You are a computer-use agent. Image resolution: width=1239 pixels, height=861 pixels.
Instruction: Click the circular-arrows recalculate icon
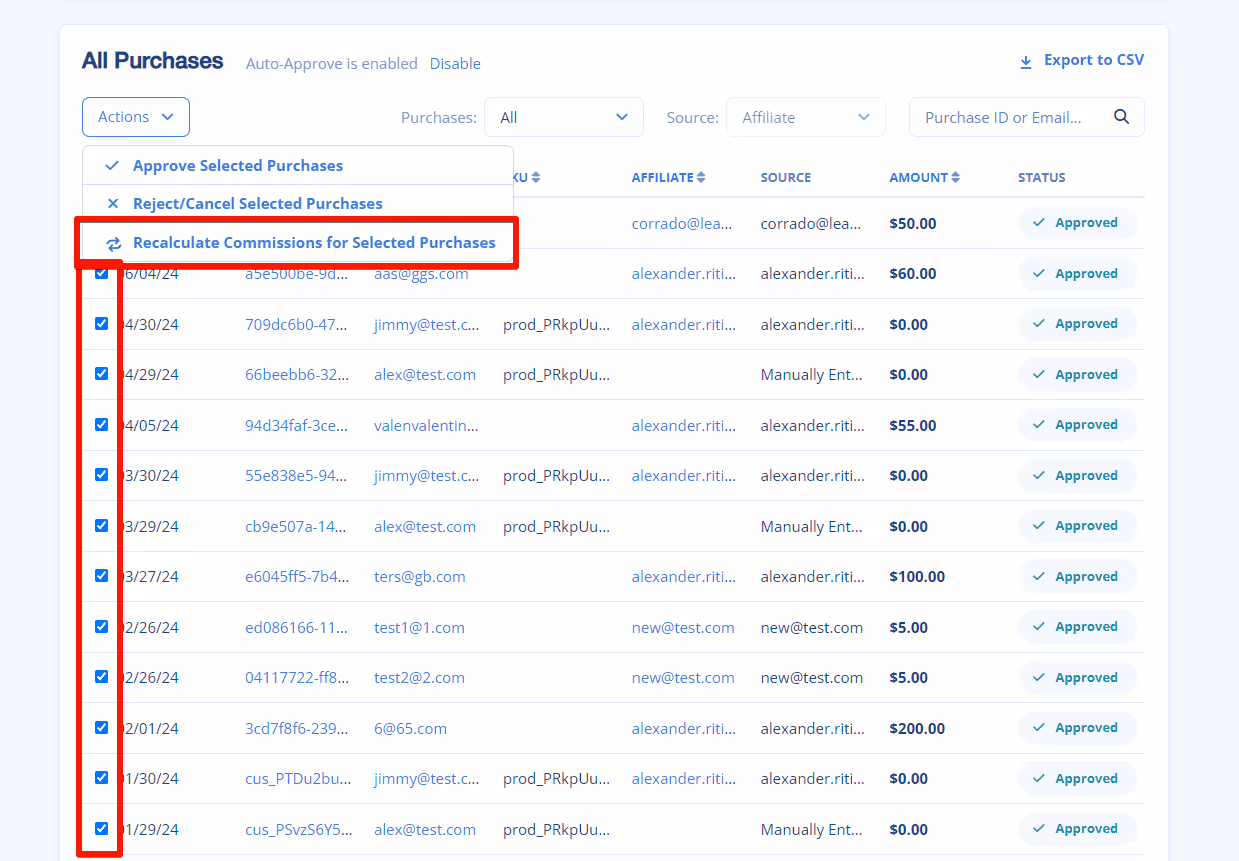112,242
